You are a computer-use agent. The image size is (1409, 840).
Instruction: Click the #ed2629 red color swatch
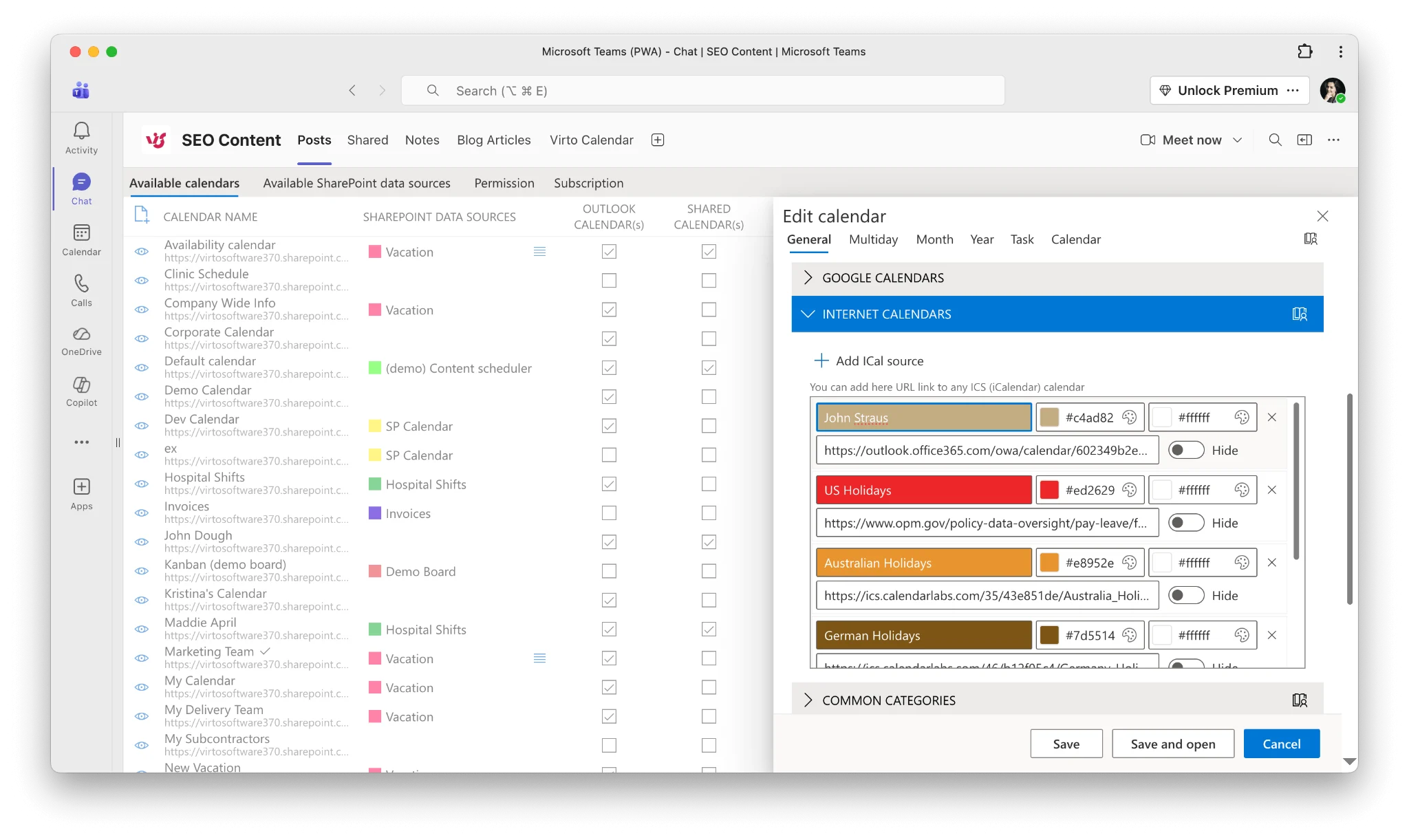click(x=1049, y=490)
